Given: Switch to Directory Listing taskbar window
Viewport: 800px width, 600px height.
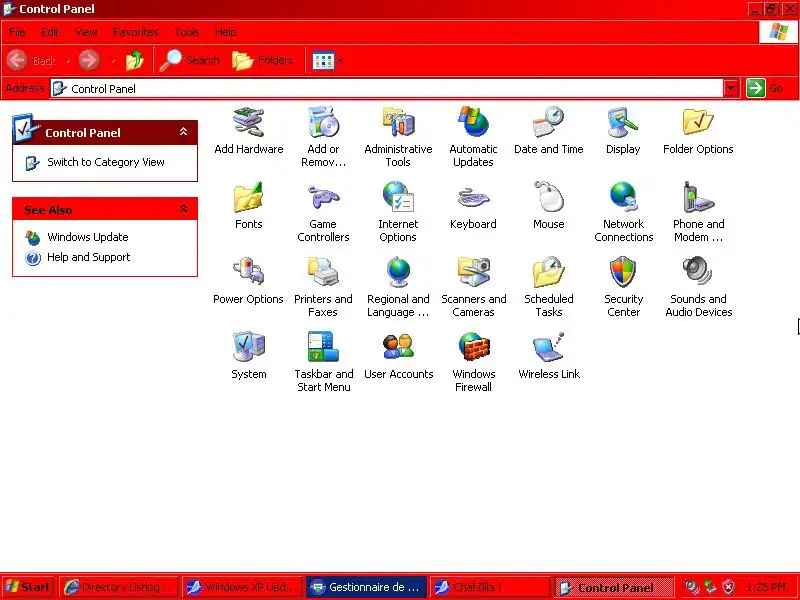Looking at the screenshot, I should pyautogui.click(x=119, y=587).
